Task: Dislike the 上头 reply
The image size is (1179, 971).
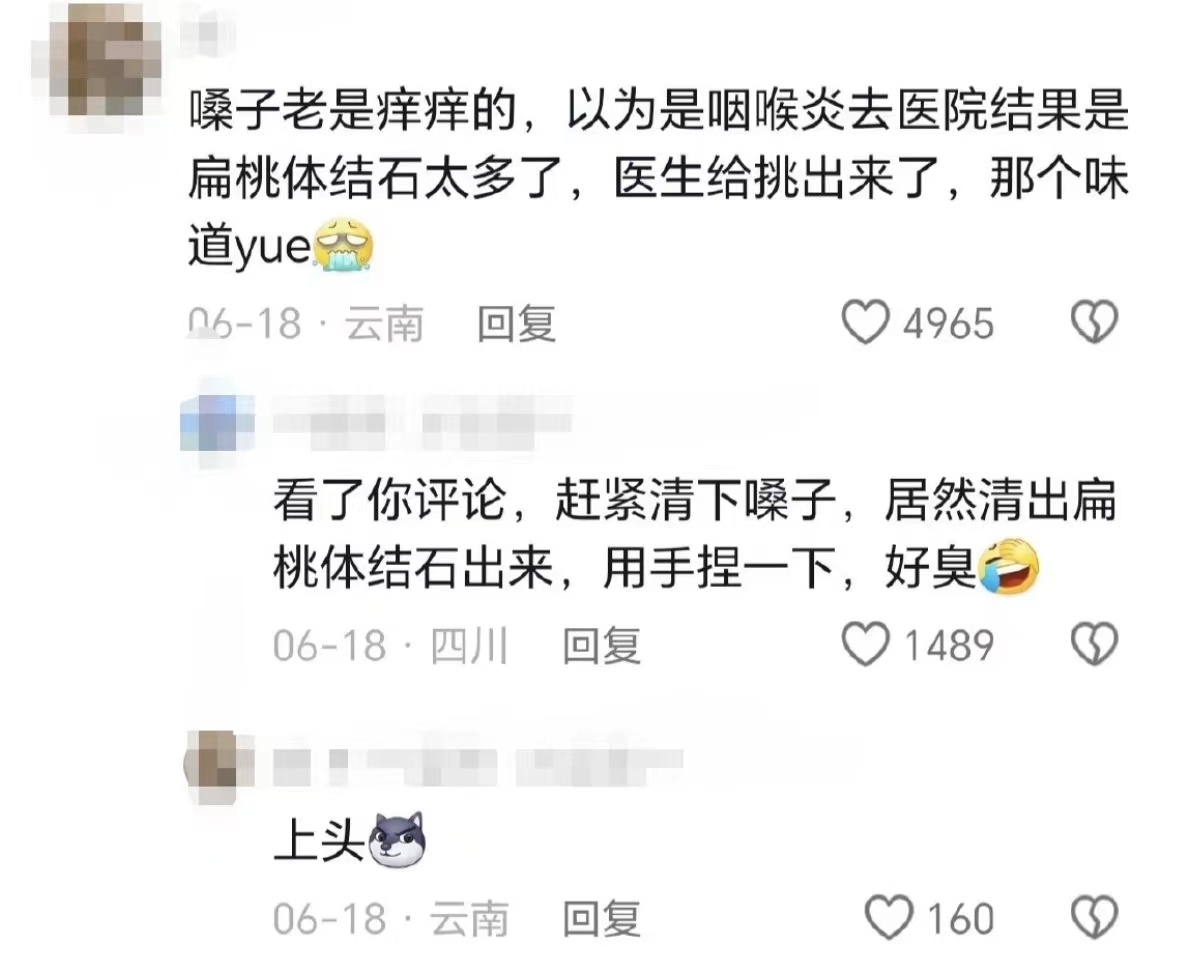Action: (x=1094, y=917)
